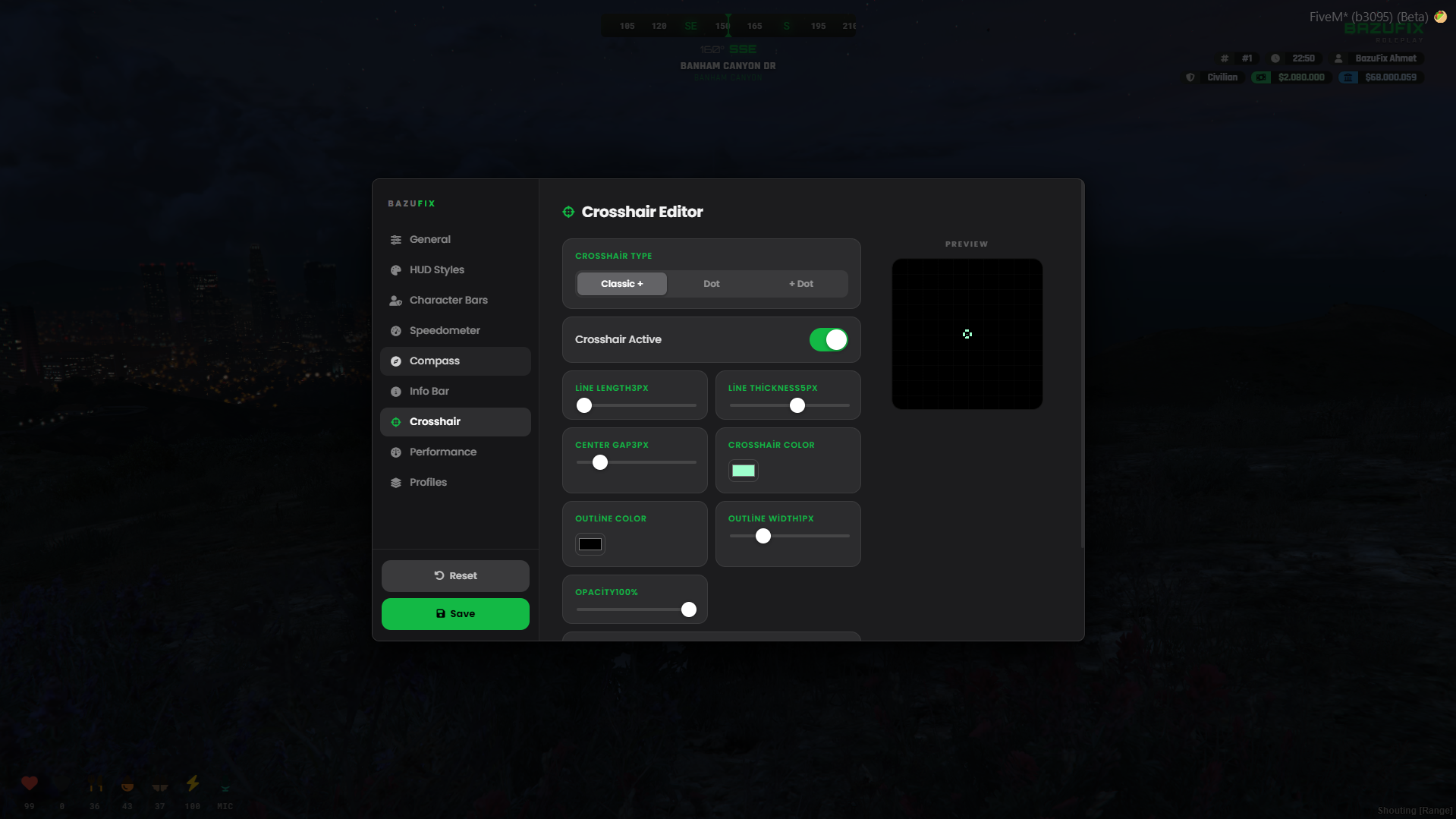The width and height of the screenshot is (1456, 819).
Task: Click the settings panel vertical scrollbar
Action: [1082, 364]
